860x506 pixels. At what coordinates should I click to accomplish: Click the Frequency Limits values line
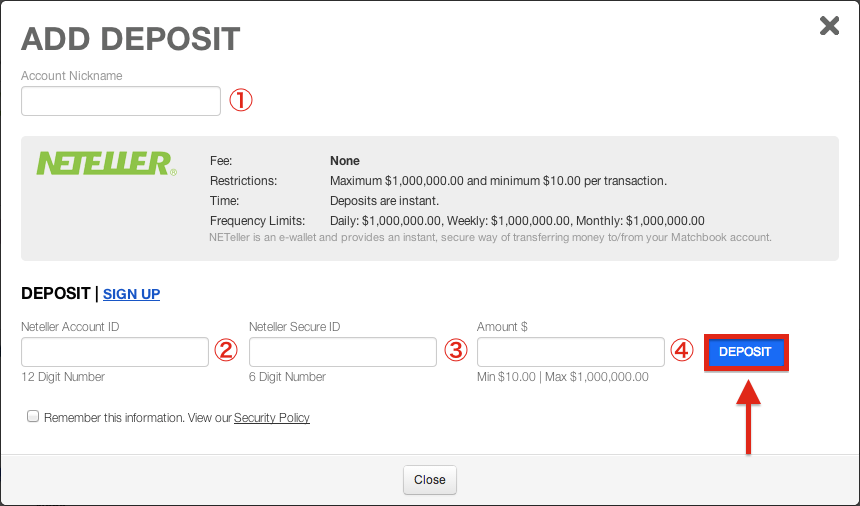[x=517, y=221]
